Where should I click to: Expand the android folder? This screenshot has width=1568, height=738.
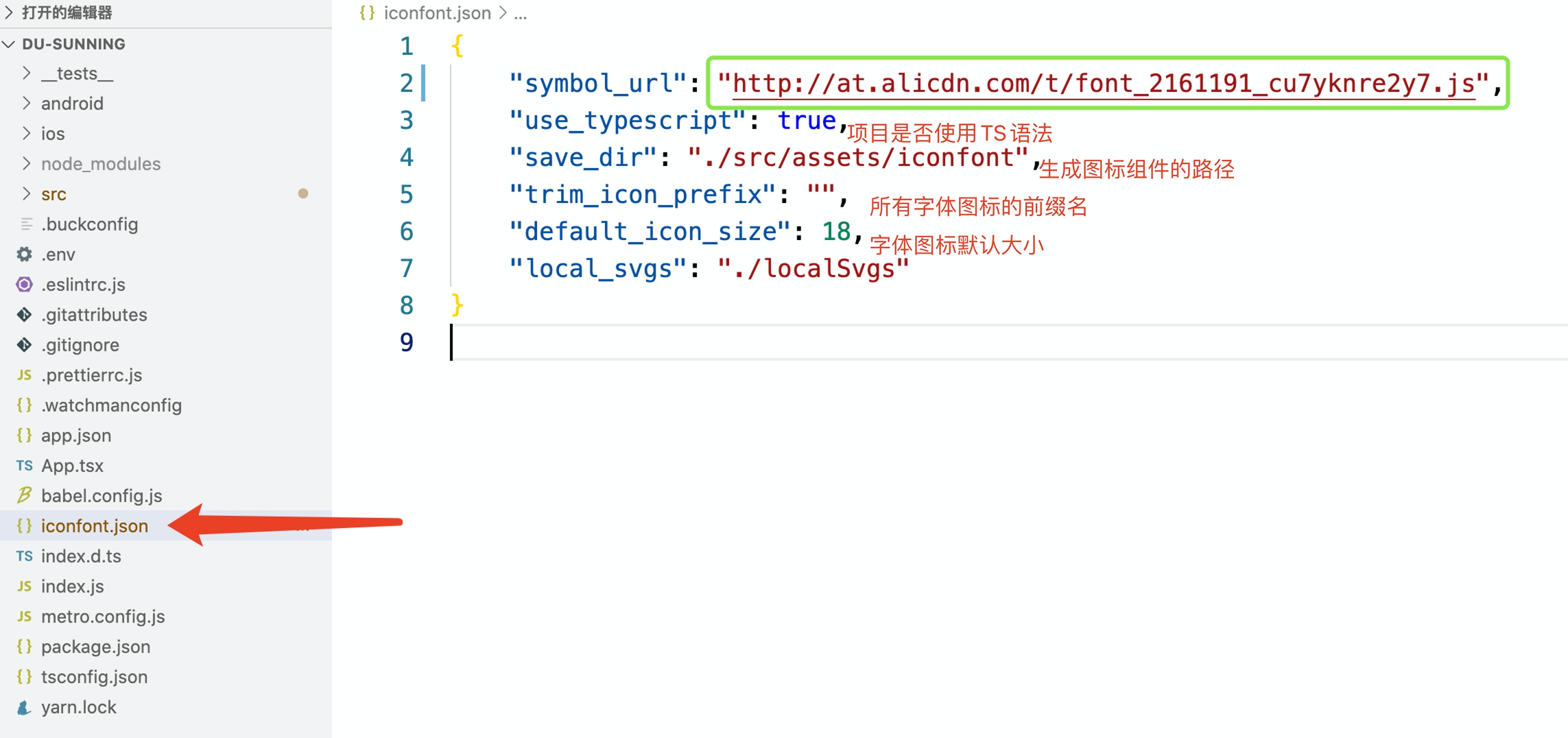click(26, 103)
